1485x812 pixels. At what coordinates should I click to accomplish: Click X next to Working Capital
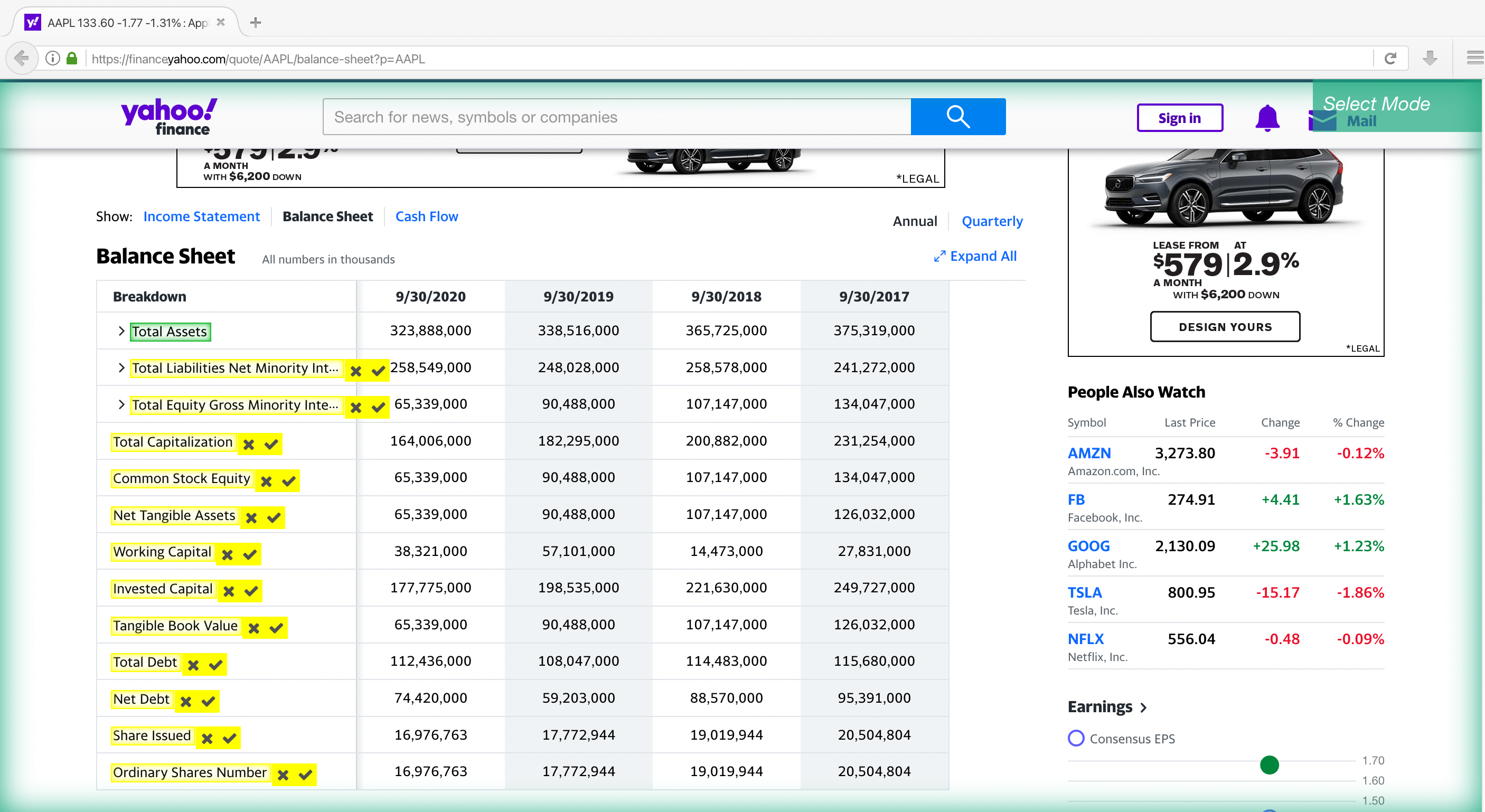coord(228,555)
